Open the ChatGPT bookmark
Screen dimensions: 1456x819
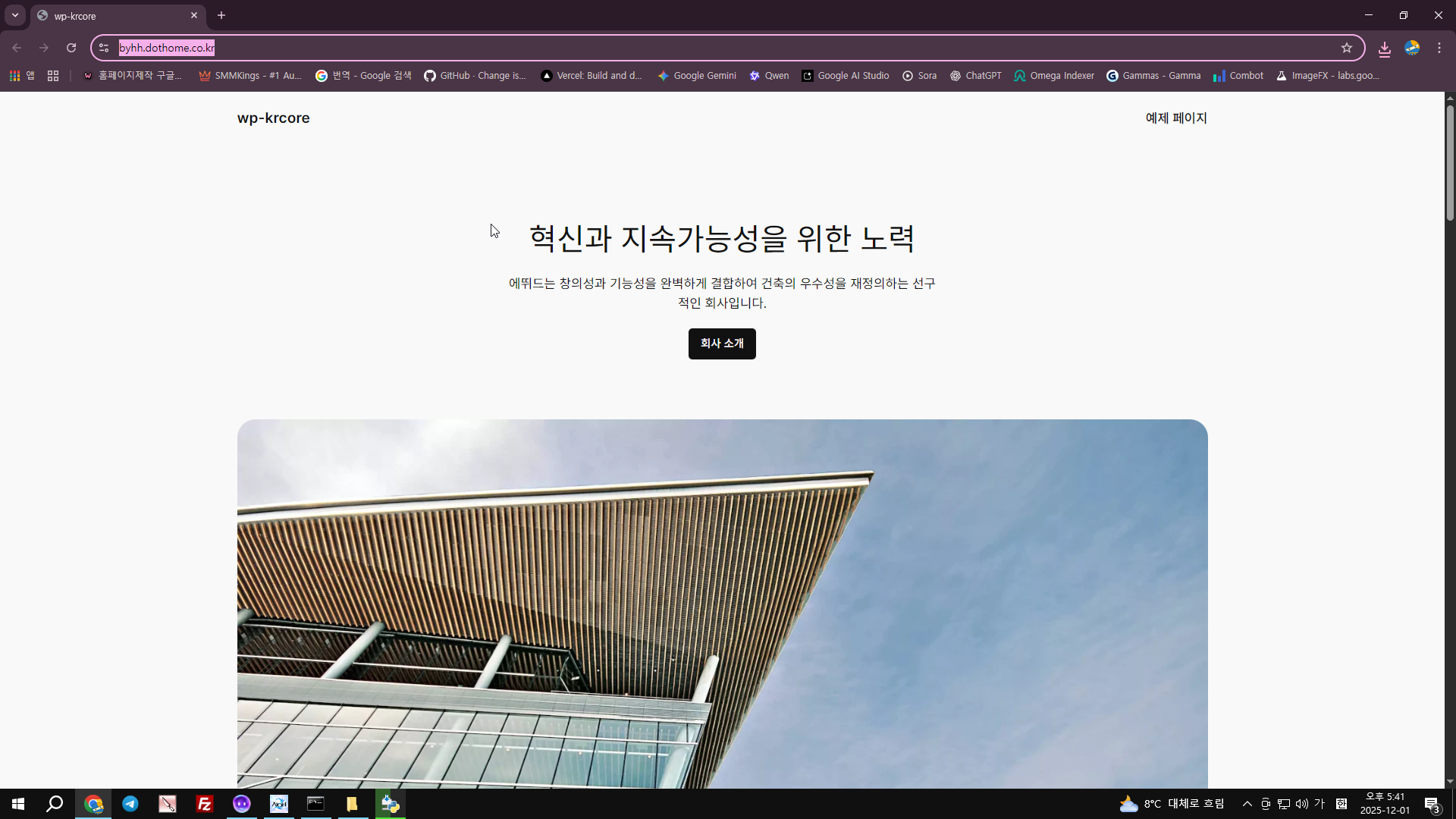(x=976, y=75)
